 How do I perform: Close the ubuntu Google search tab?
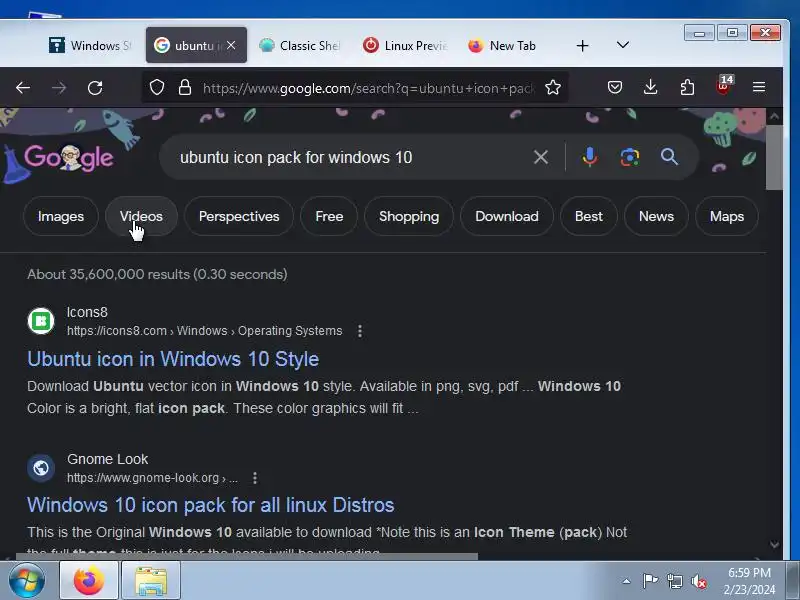pyautogui.click(x=231, y=45)
